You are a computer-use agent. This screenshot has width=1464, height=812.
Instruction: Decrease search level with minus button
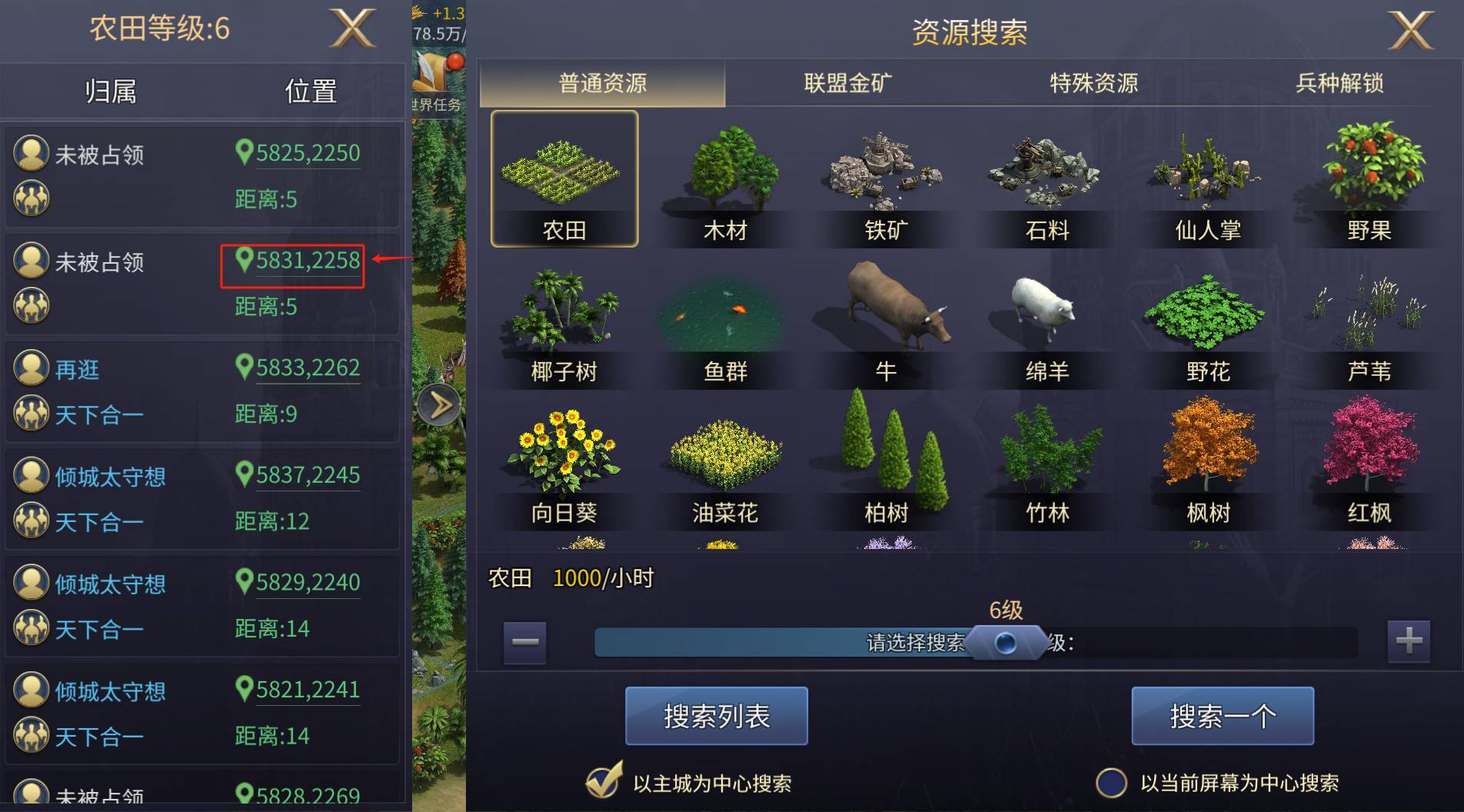tap(525, 642)
